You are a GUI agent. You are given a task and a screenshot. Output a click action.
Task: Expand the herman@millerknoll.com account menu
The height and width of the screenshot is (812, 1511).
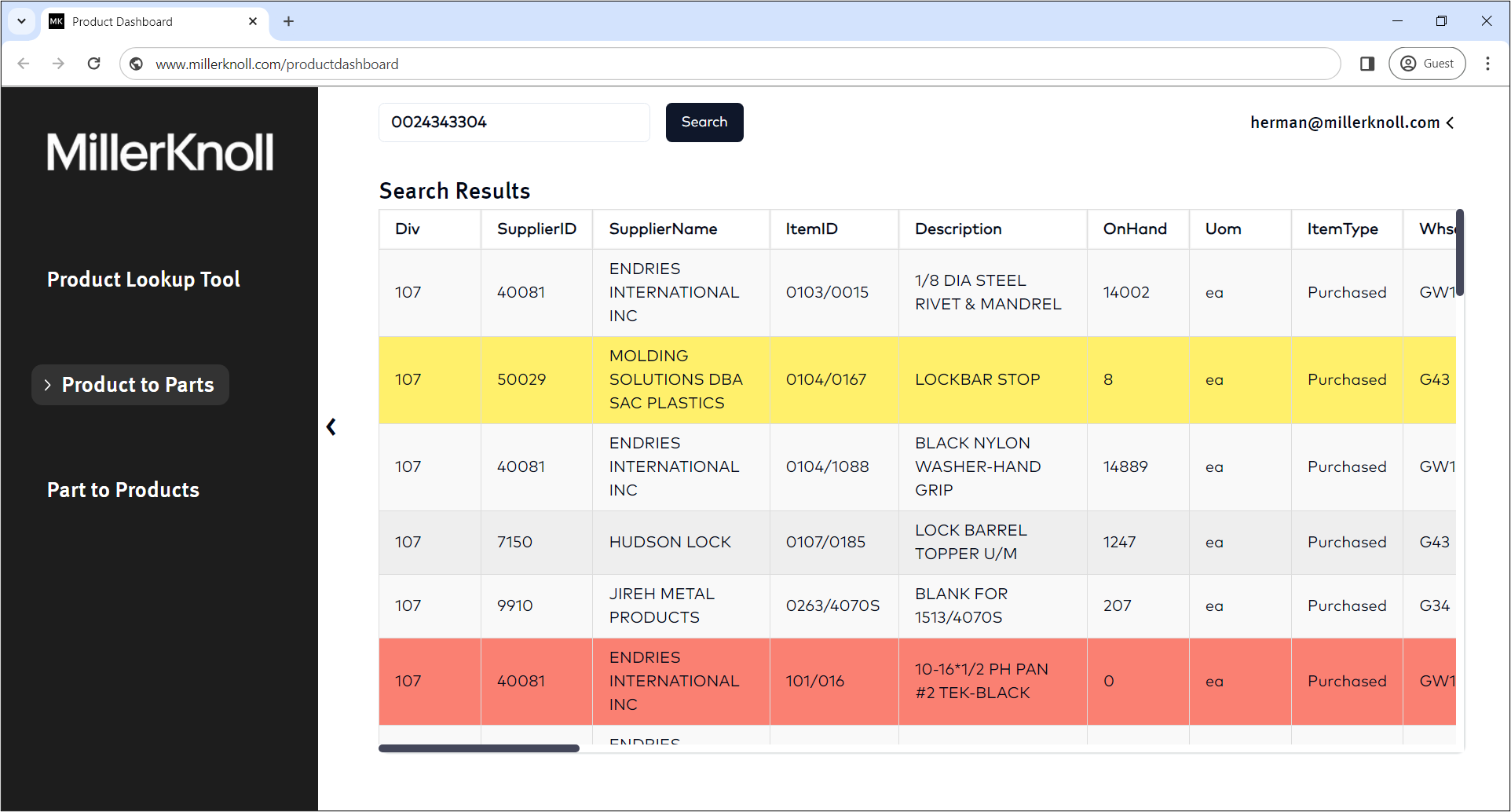click(1352, 123)
